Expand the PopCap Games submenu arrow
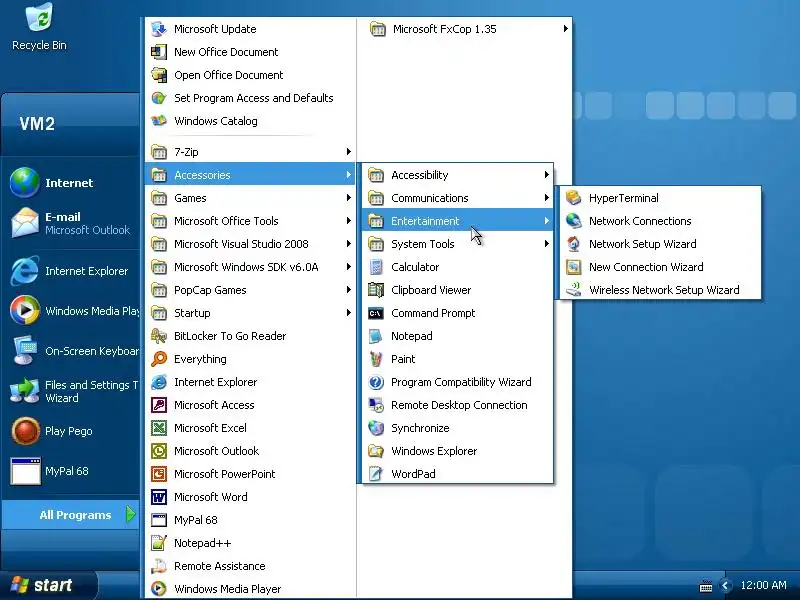The width and height of the screenshot is (800, 600). coord(348,289)
